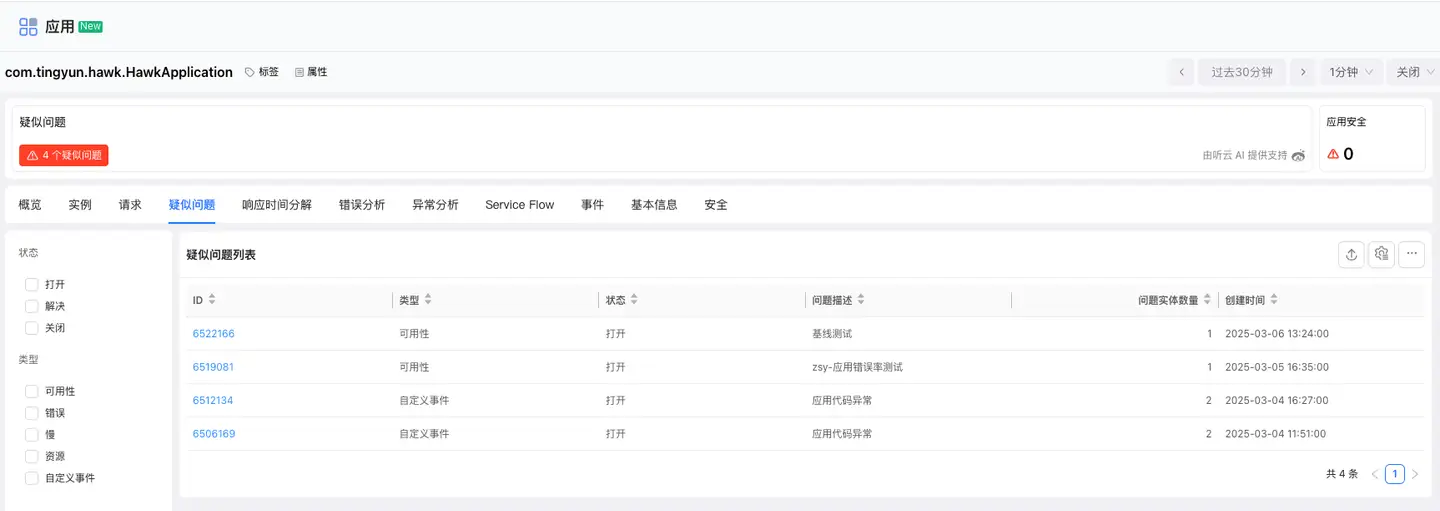Open issue ID 6522166 link
1440x511 pixels.
click(x=213, y=334)
